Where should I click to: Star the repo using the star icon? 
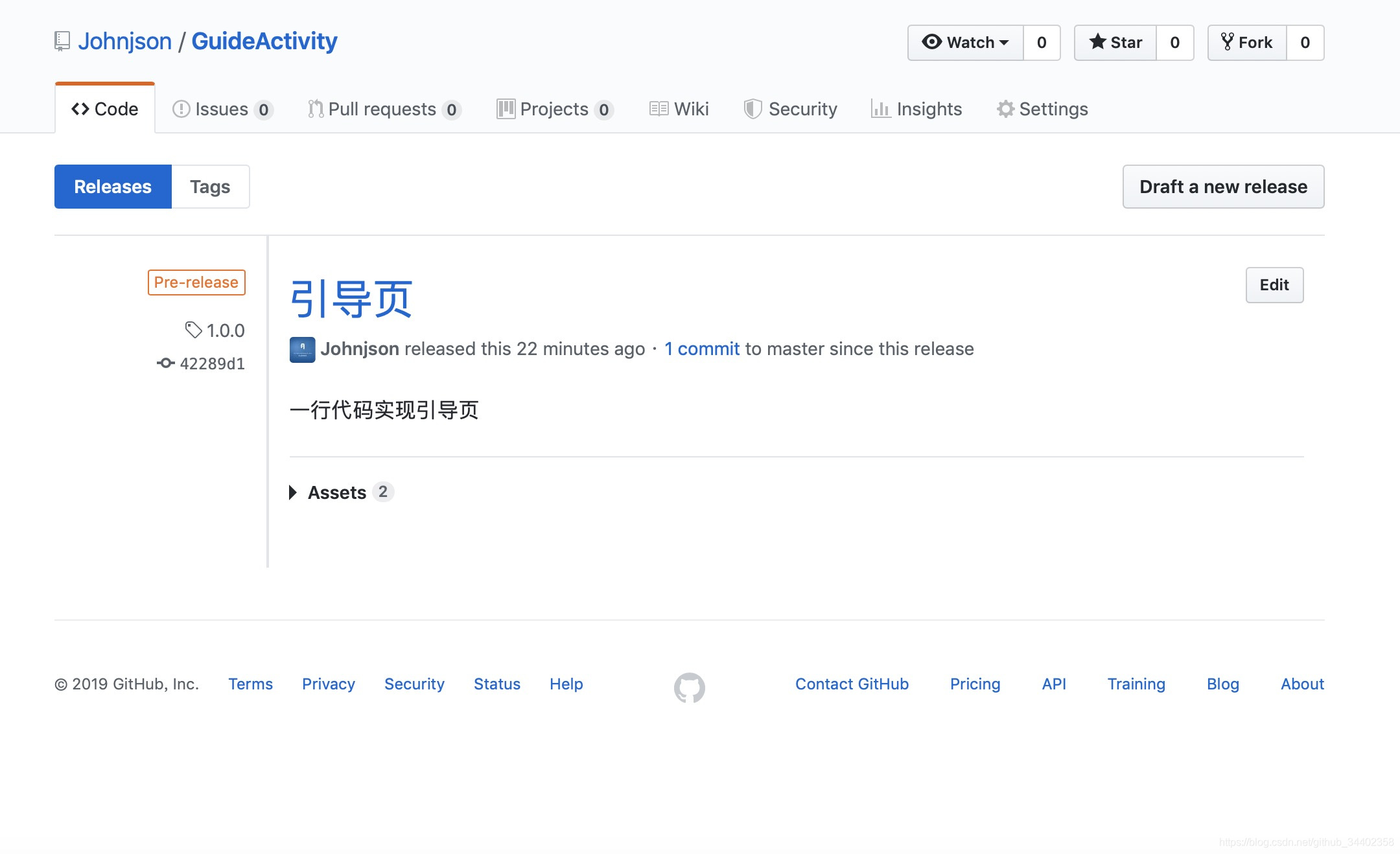coord(1098,42)
